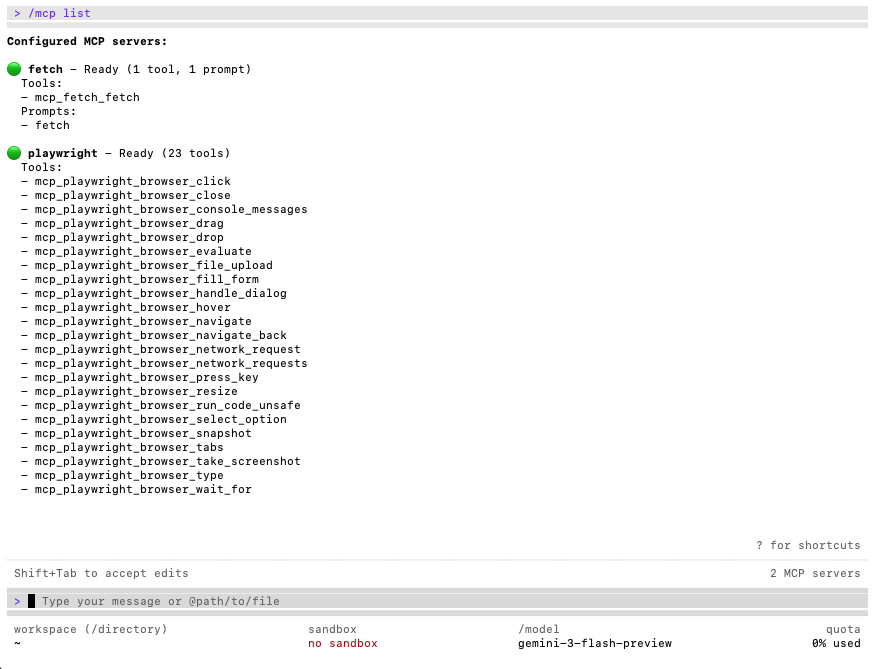Click mcp_playwright_browser_hover entry
This screenshot has height=669, width=873.
[x=133, y=307]
